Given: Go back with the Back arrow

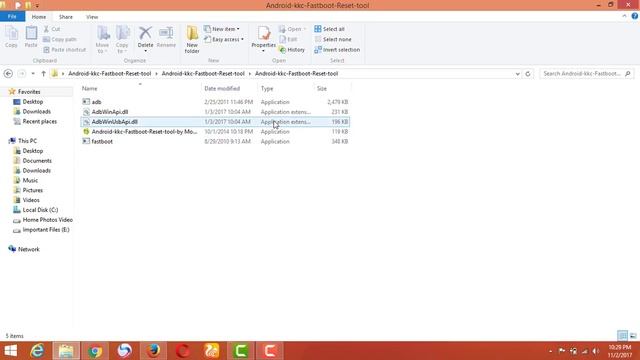Looking at the screenshot, I should pos(8,74).
